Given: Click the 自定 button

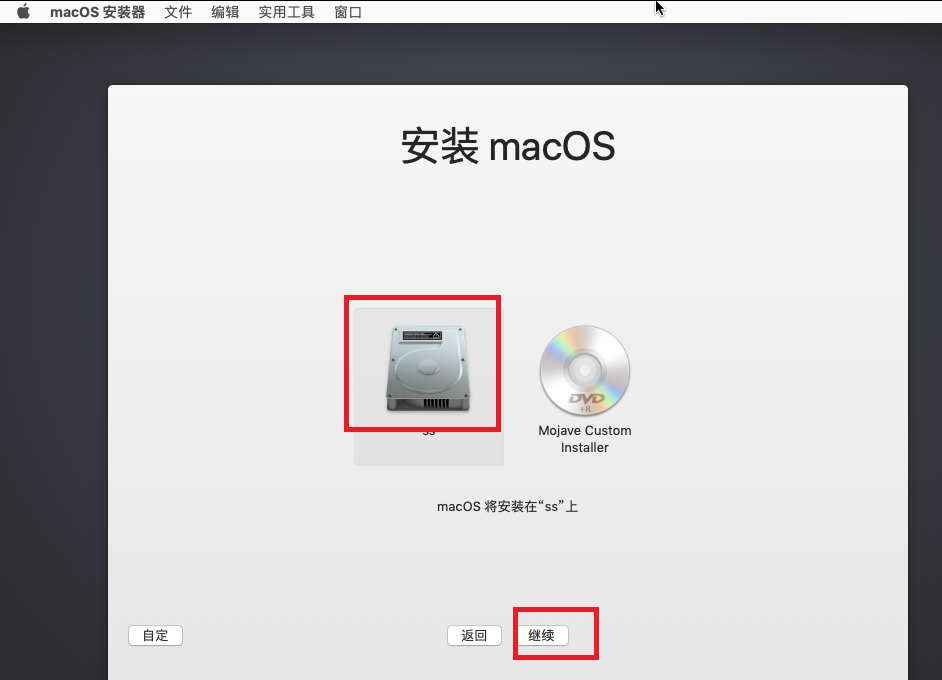Looking at the screenshot, I should click(x=155, y=636).
